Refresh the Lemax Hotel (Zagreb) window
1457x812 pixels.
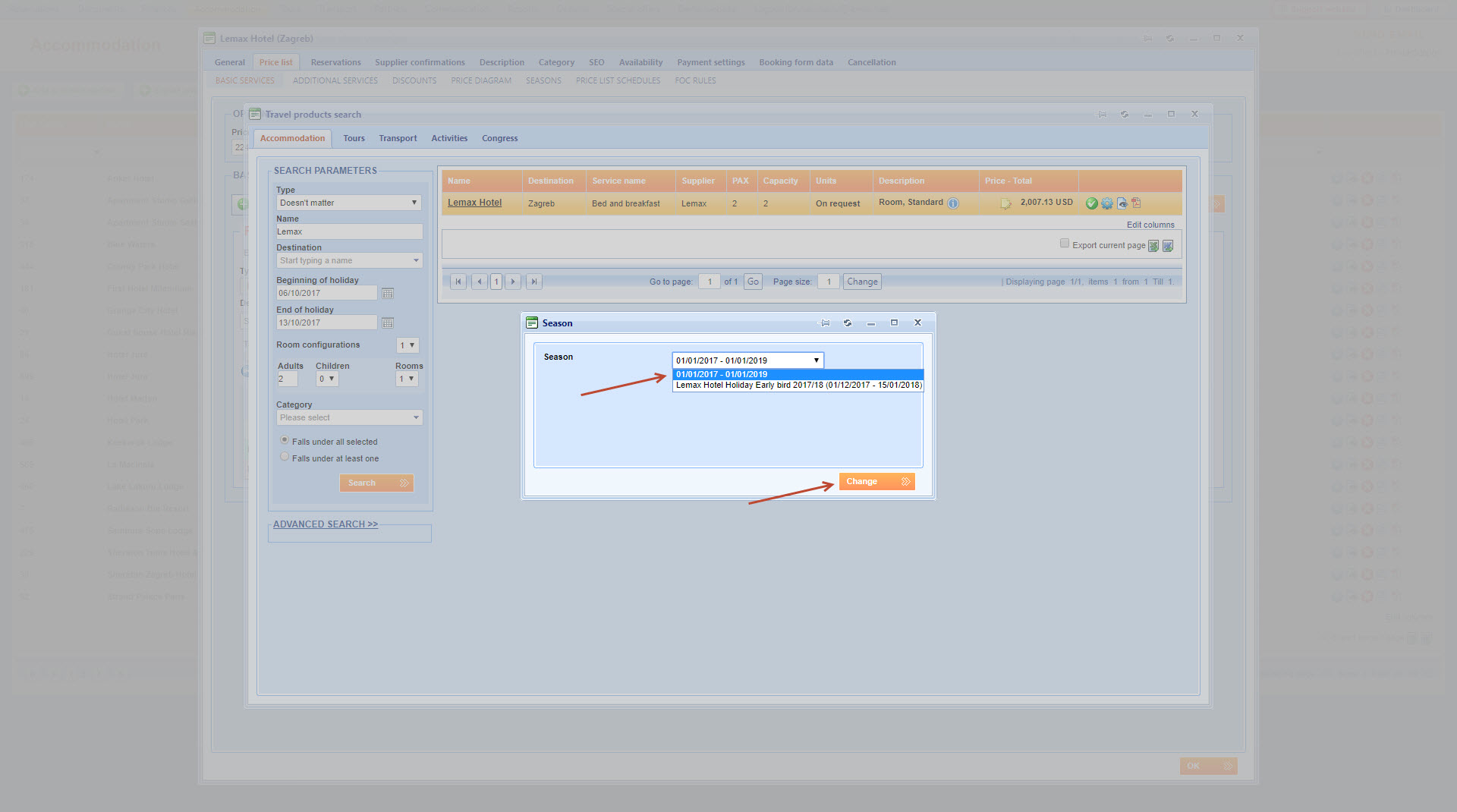tap(1170, 39)
